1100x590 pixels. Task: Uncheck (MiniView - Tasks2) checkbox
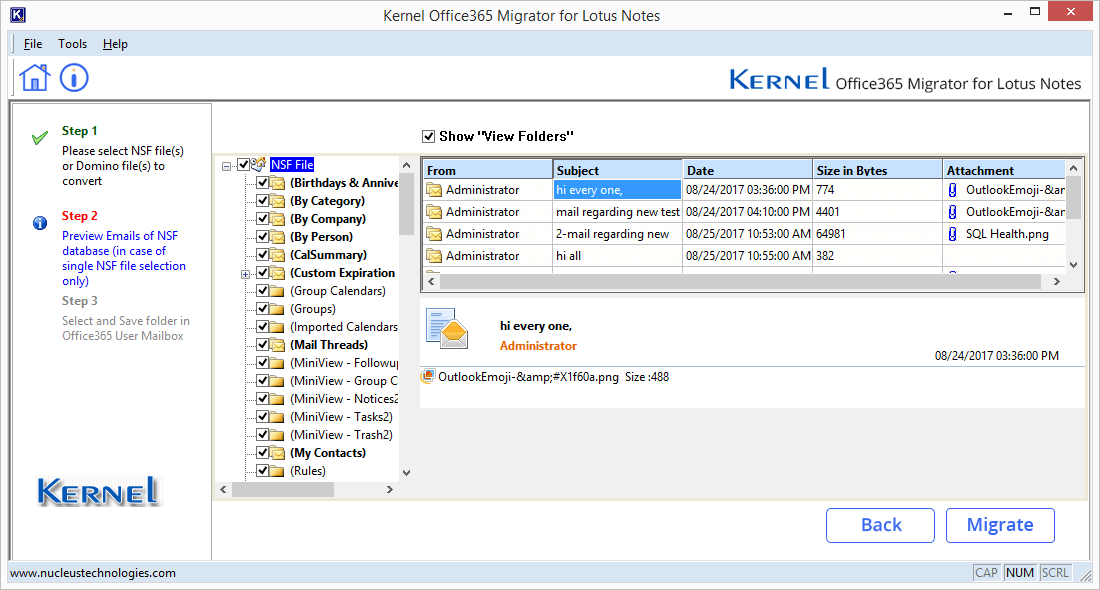click(x=262, y=416)
